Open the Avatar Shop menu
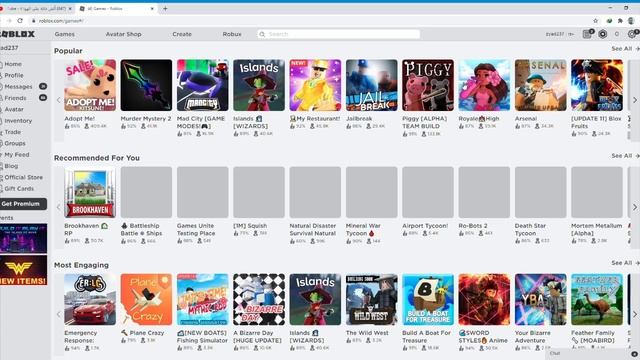Viewport: 640px width, 360px height. point(123,34)
